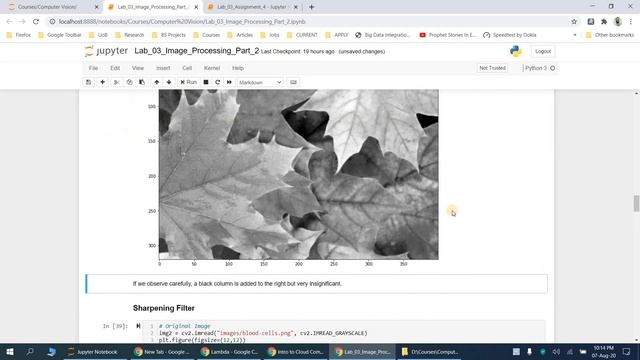Open the Chrome extensions puzzle icon
This screenshot has height=360, width=640.
pos(604,22)
